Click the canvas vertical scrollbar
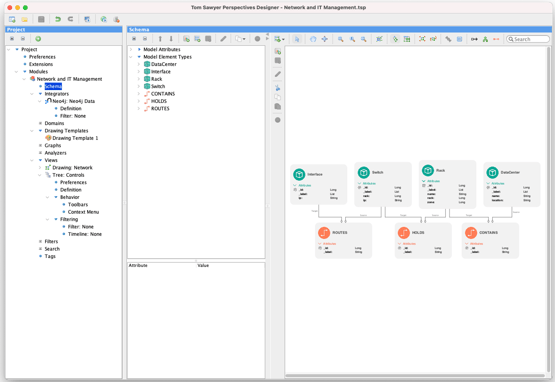The height and width of the screenshot is (382, 555). pyautogui.click(x=548, y=210)
